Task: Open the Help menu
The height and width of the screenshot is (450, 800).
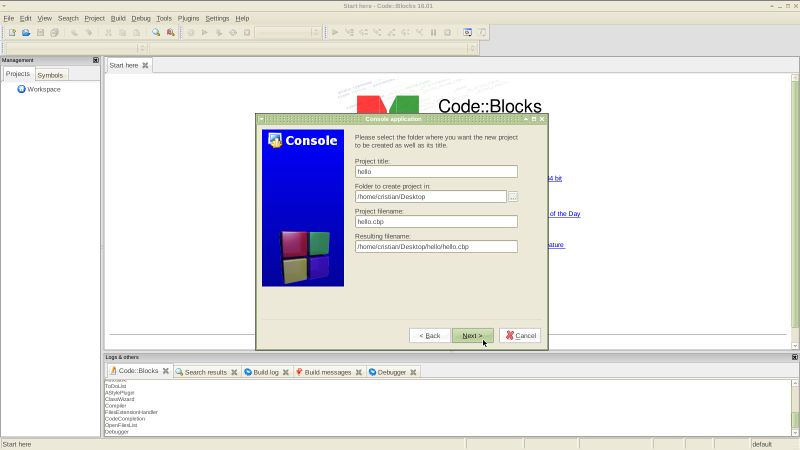Action: point(242,18)
